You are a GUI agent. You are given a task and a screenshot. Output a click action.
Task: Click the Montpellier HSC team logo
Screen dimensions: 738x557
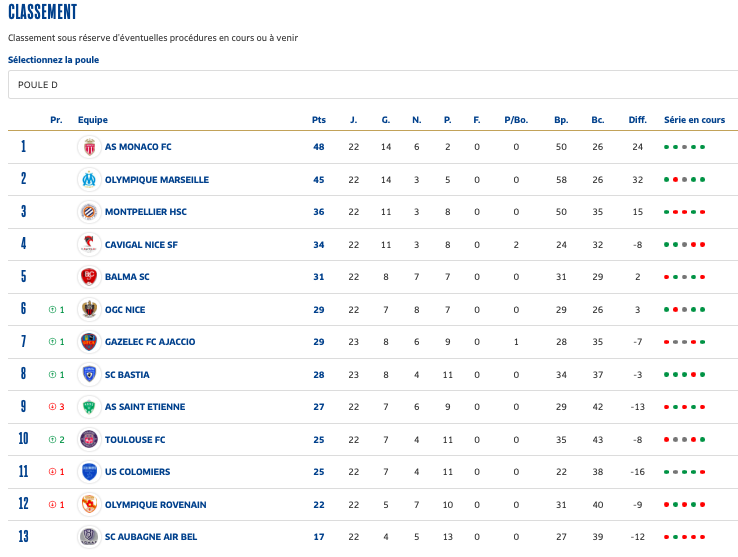point(90,212)
